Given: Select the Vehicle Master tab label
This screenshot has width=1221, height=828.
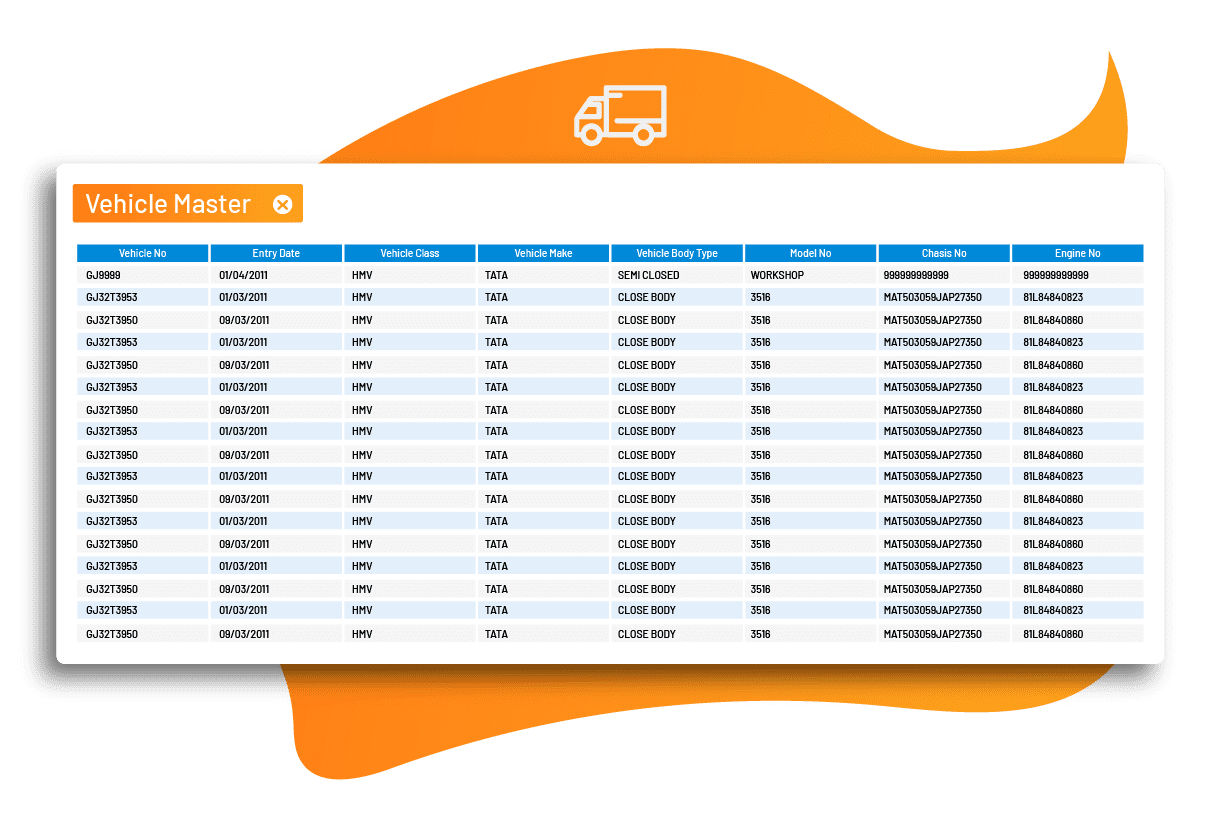Looking at the screenshot, I should click(168, 204).
